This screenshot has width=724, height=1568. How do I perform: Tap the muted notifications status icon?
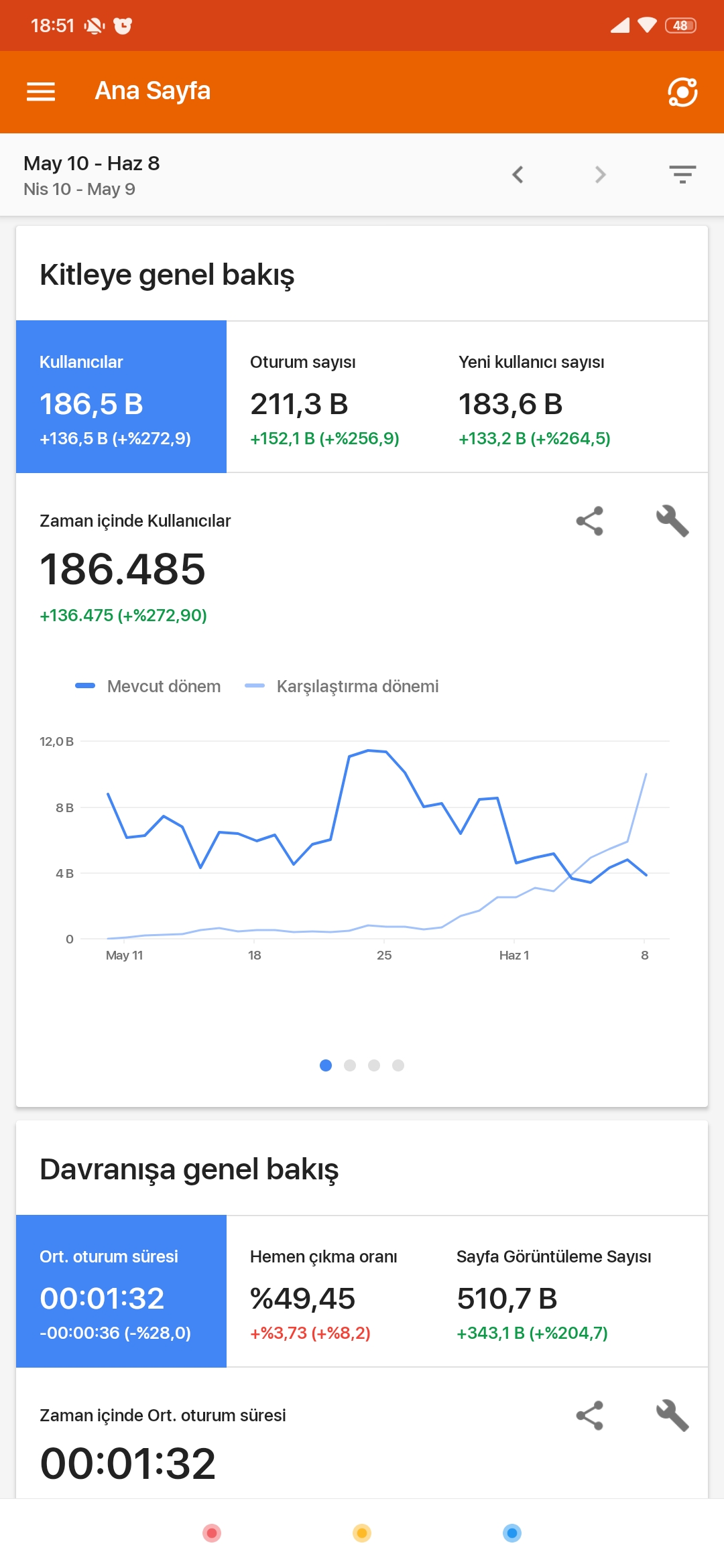click(94, 25)
